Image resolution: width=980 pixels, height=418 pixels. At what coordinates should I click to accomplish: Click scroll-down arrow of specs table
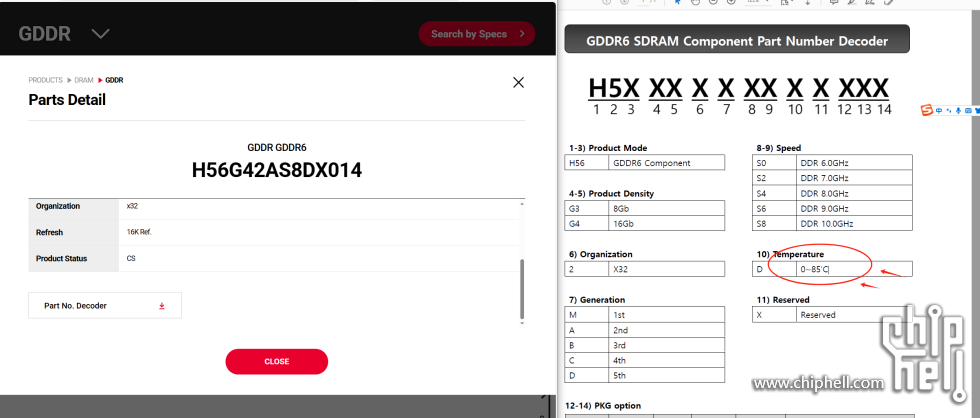pos(522,322)
